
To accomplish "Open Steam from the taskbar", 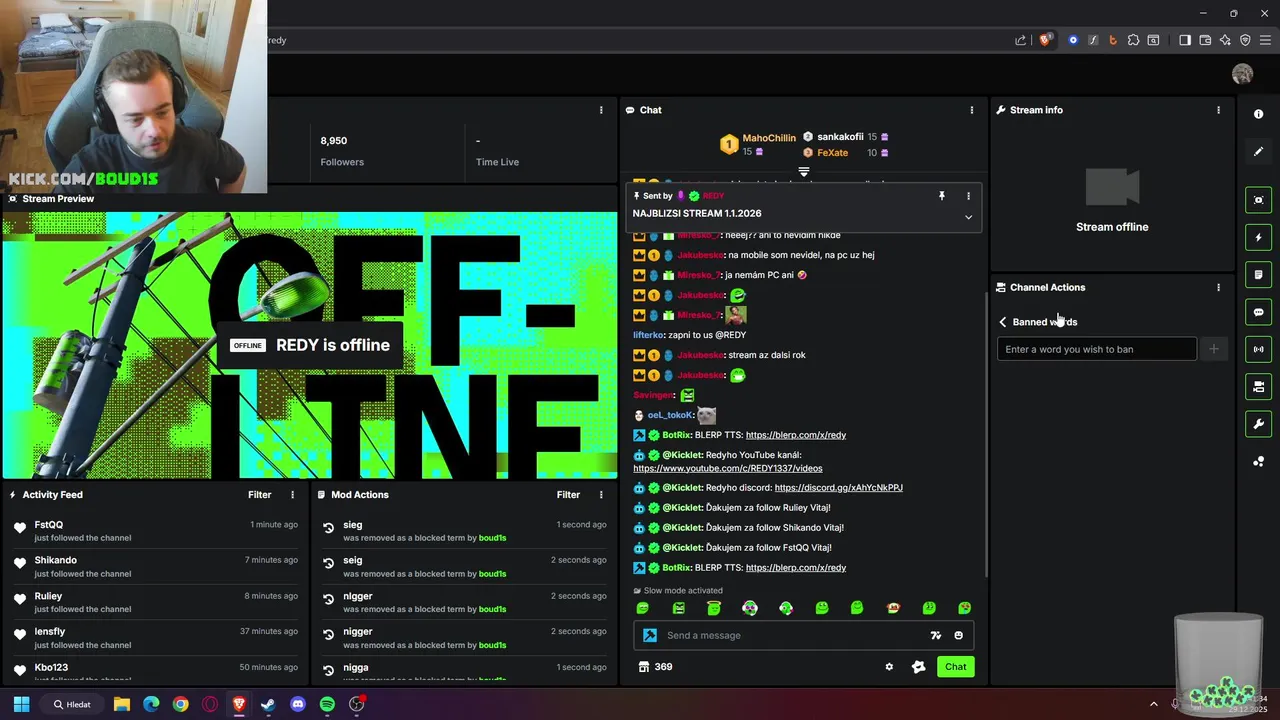I will 268,704.
